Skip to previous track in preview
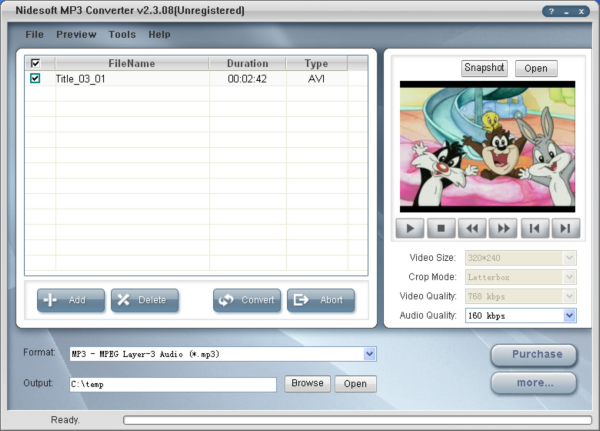The image size is (600, 431). (535, 228)
